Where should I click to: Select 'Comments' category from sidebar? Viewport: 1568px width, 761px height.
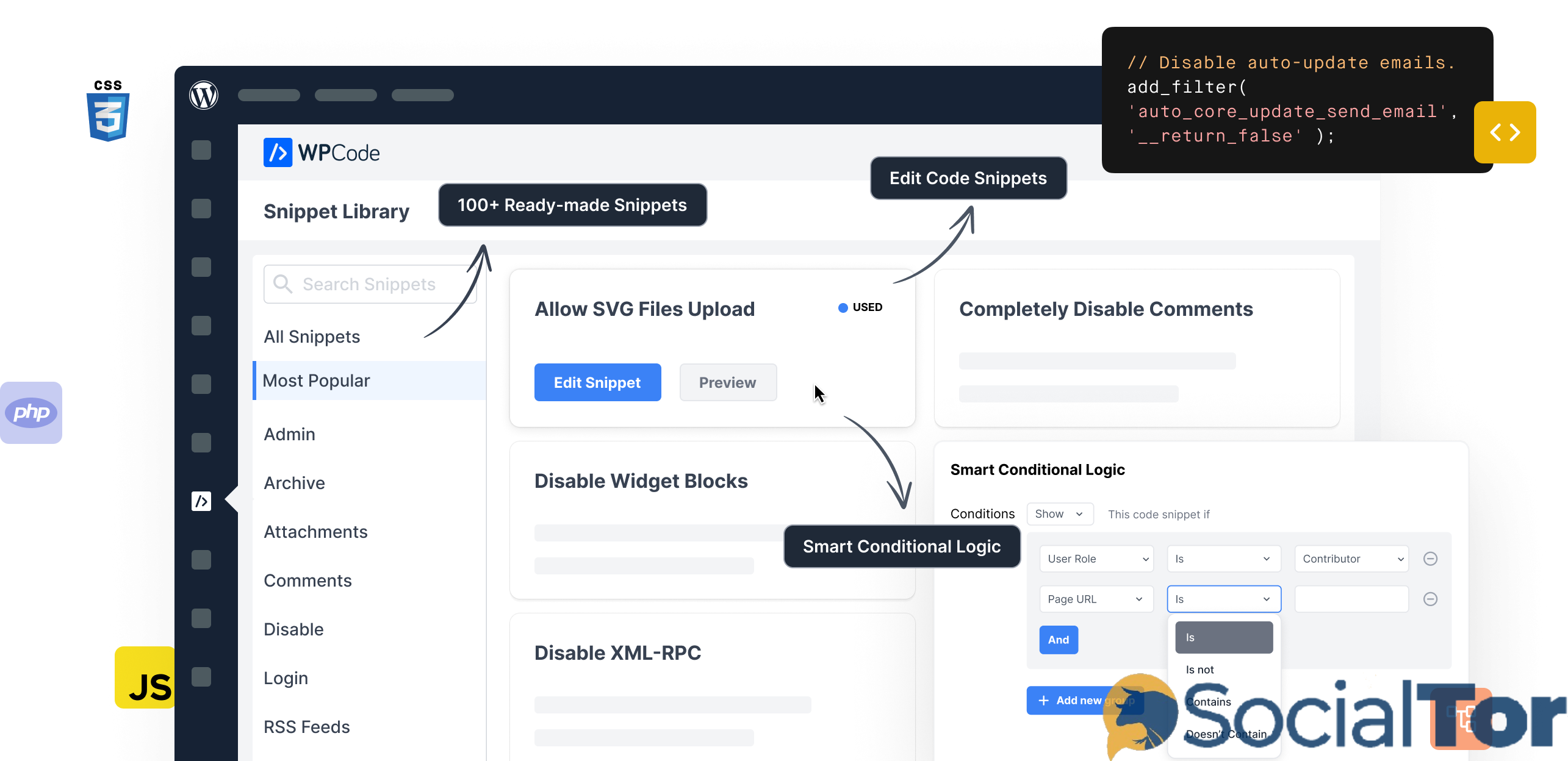[307, 581]
